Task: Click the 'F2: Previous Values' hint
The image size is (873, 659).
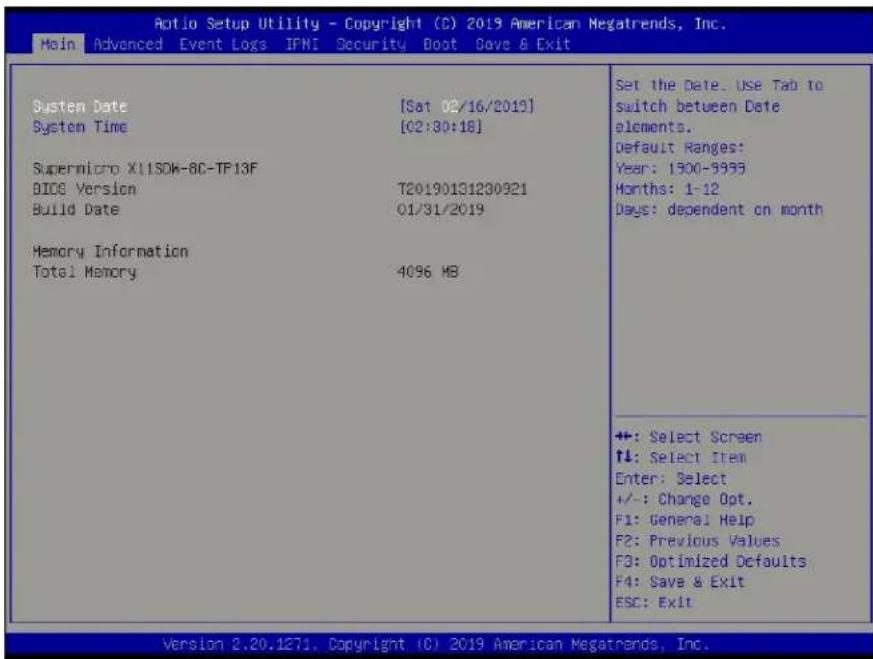Action: 697,540
